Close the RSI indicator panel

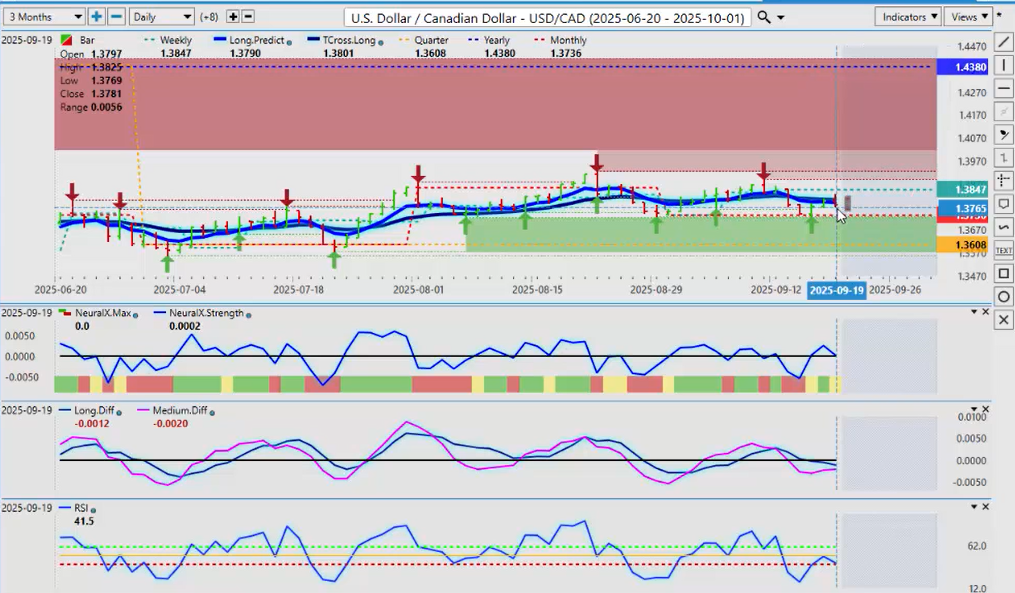click(x=986, y=506)
